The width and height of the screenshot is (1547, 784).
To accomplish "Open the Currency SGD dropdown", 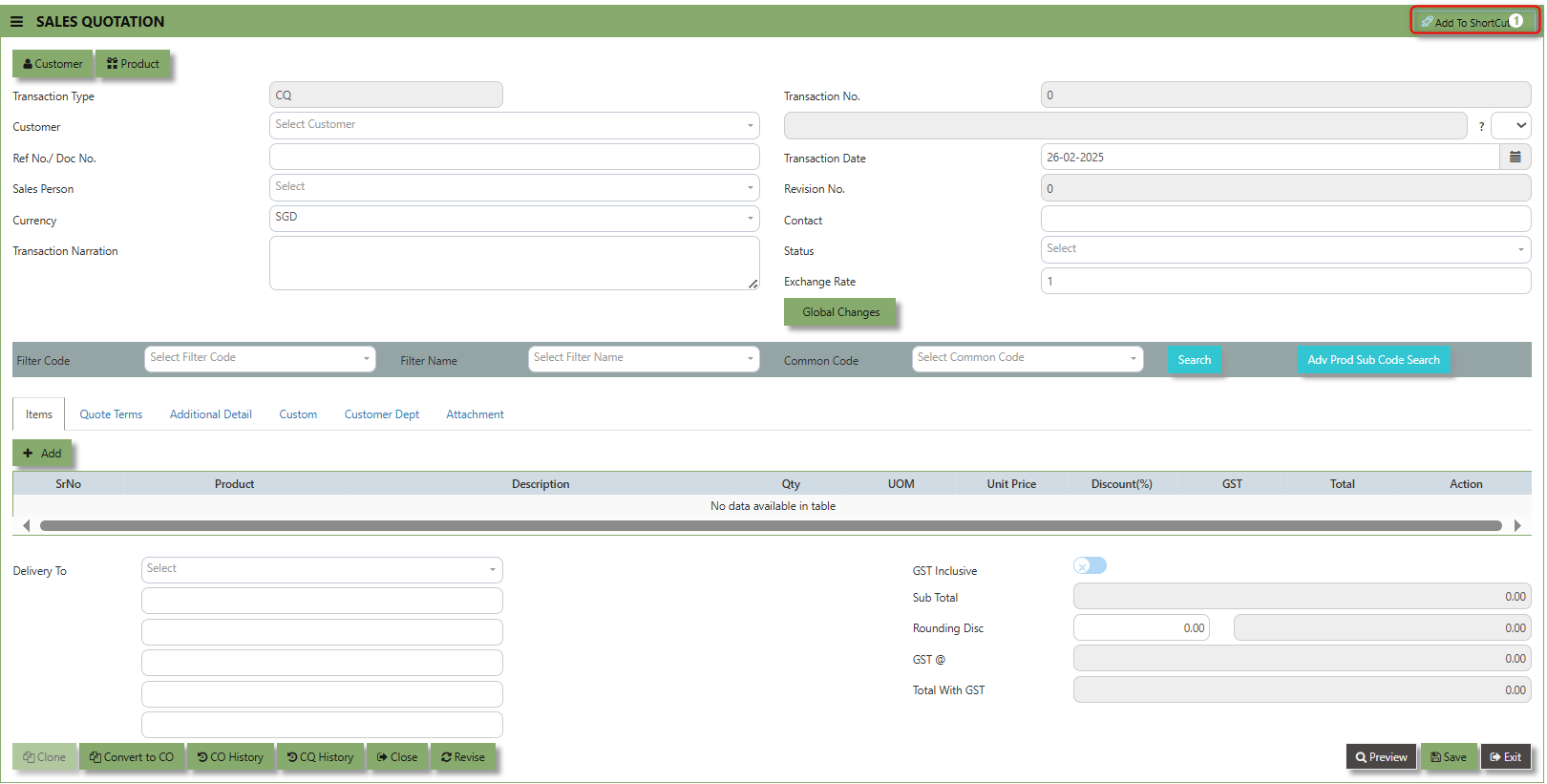I will click(x=514, y=218).
